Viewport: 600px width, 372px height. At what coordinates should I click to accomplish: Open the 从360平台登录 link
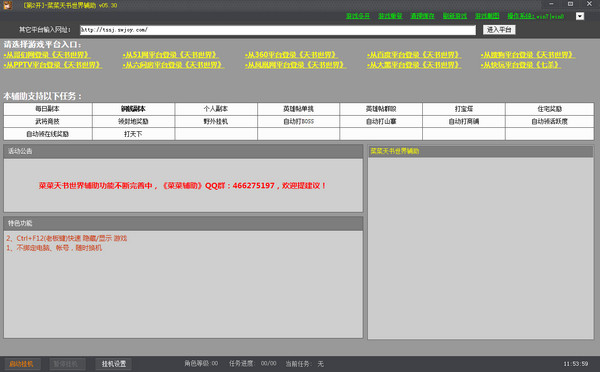pos(291,55)
